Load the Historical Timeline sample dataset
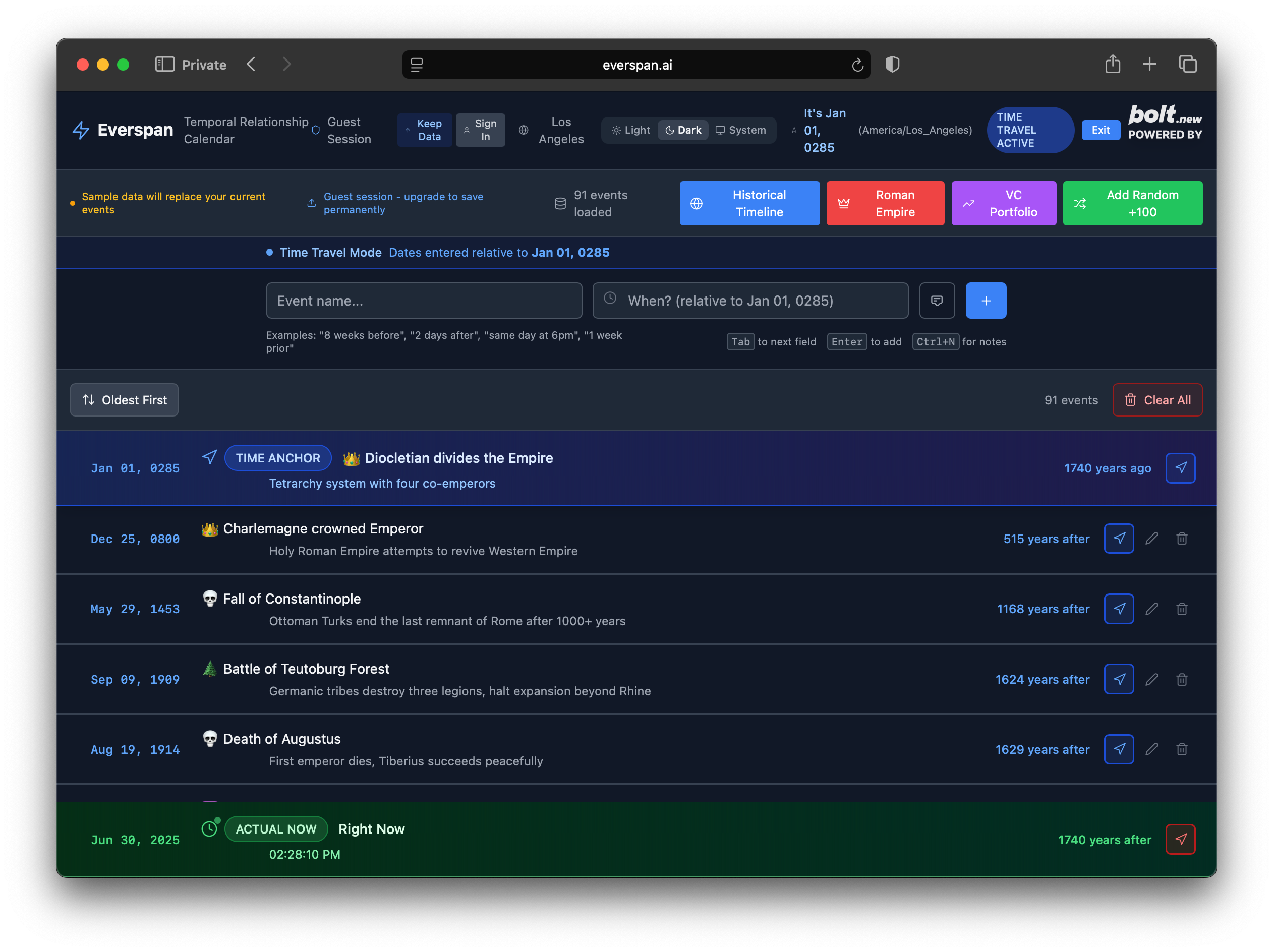Viewport: 1273px width, 952px height. pos(749,203)
